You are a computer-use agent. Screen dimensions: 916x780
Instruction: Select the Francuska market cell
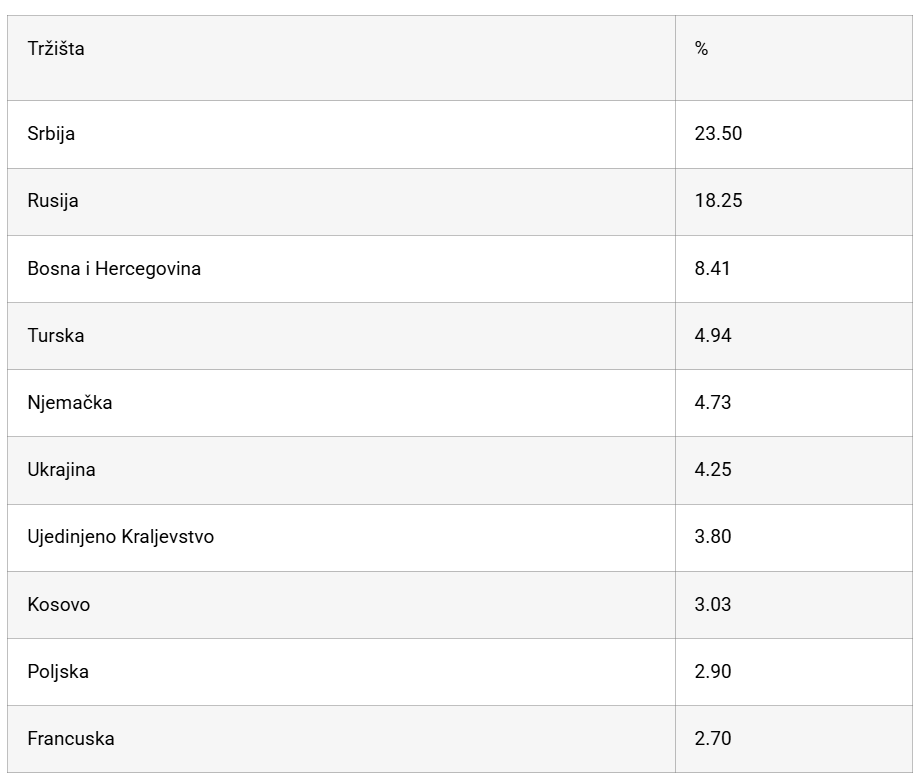tap(341, 739)
